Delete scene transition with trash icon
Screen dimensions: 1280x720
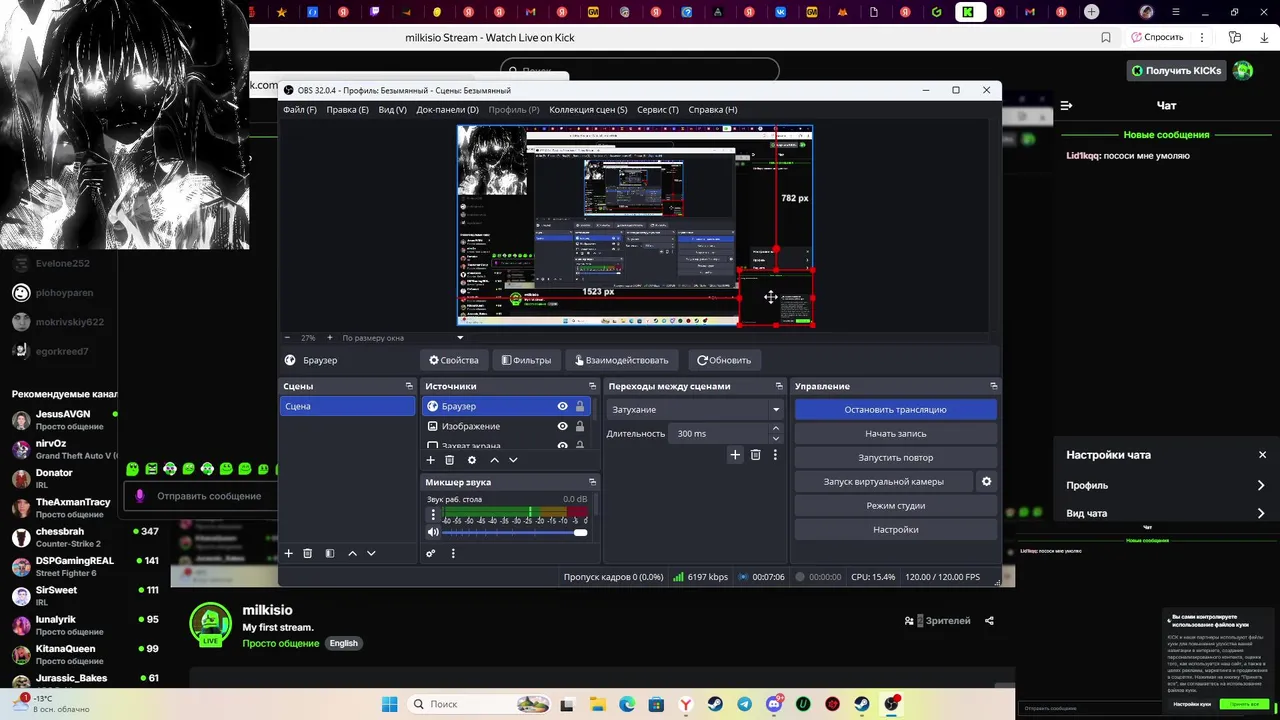tap(755, 455)
